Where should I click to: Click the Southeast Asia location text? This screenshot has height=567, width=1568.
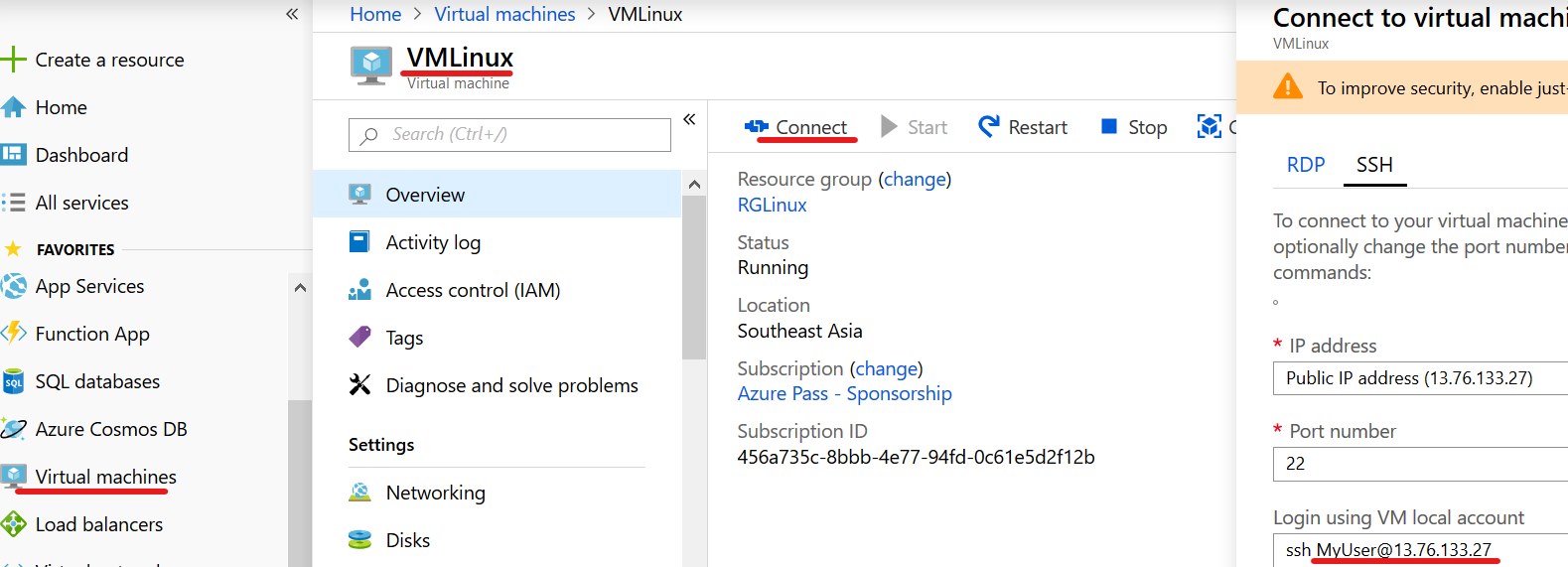799,331
